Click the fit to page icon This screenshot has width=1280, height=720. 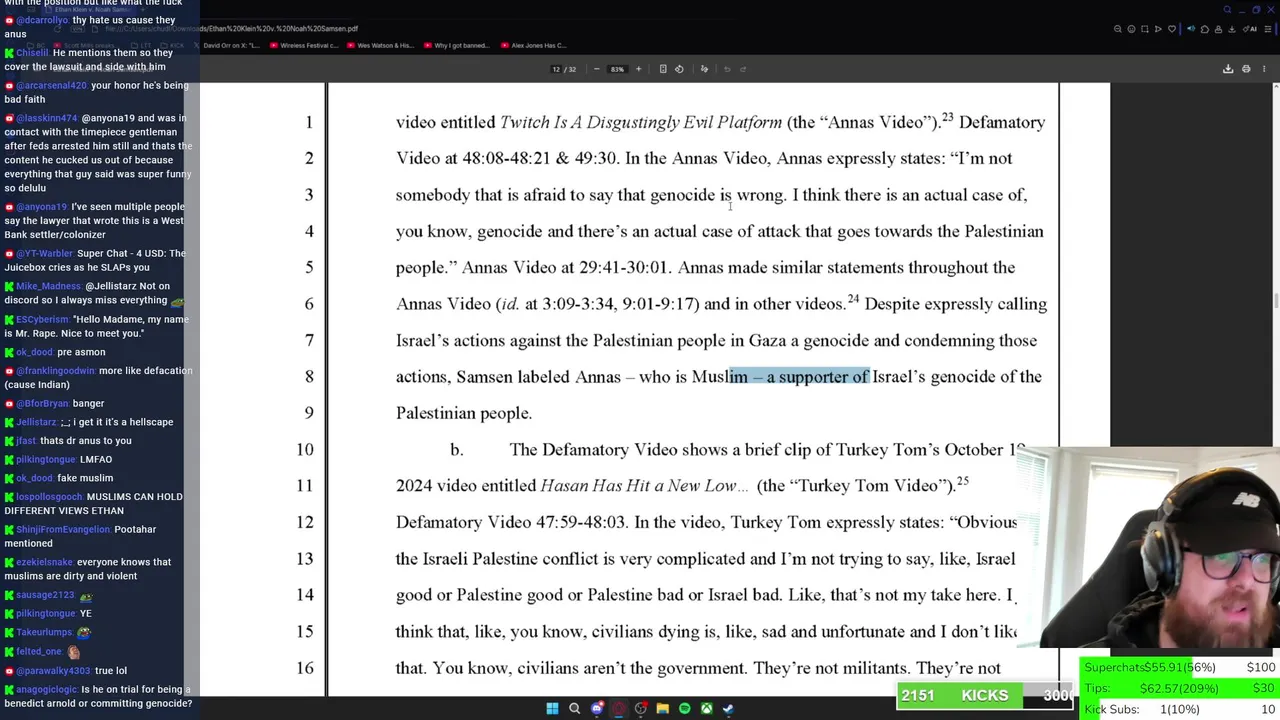point(663,69)
